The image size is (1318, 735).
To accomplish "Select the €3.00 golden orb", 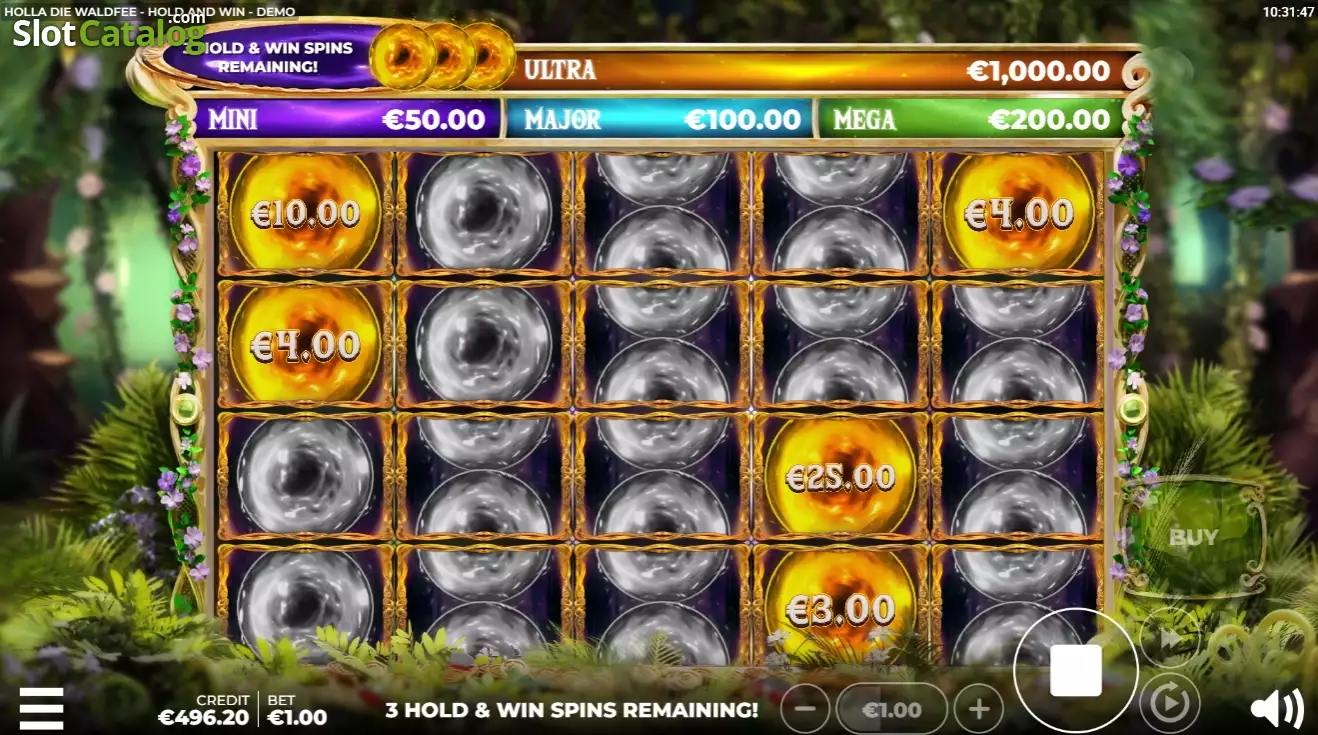I will (840, 608).
